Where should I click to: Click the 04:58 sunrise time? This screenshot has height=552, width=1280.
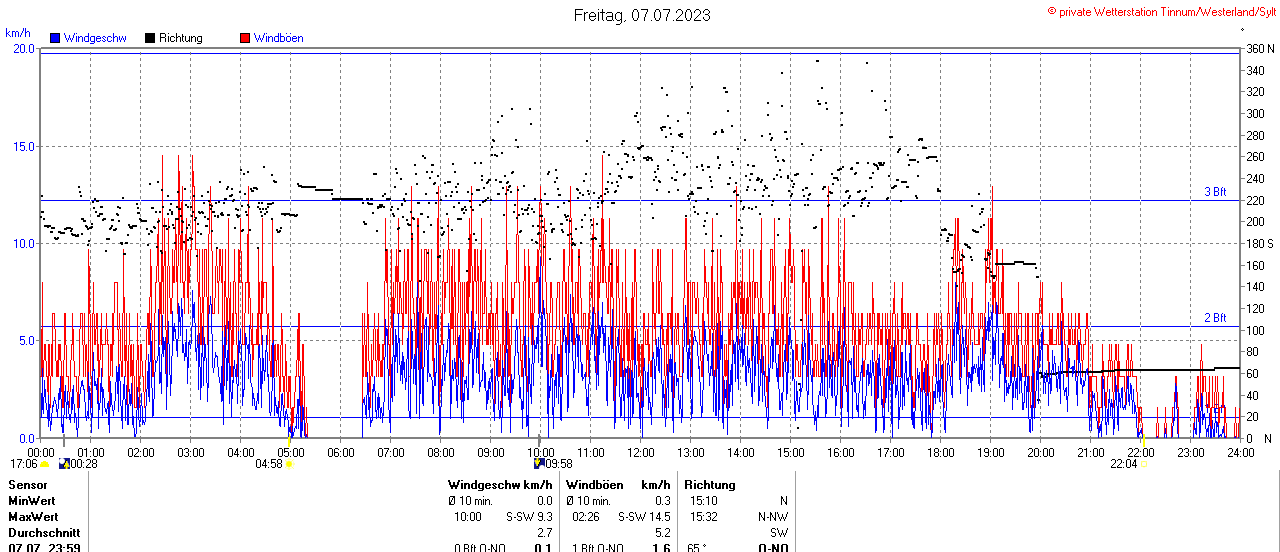[269, 464]
